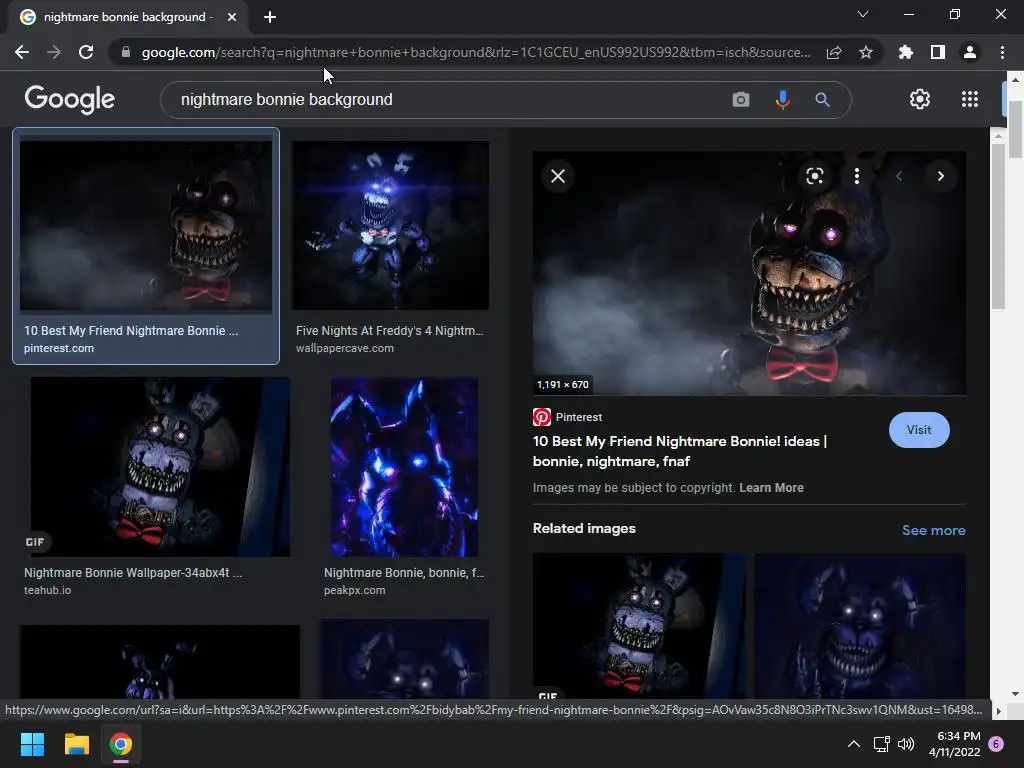
Task: Submit search with magnifier icon
Action: (822, 99)
